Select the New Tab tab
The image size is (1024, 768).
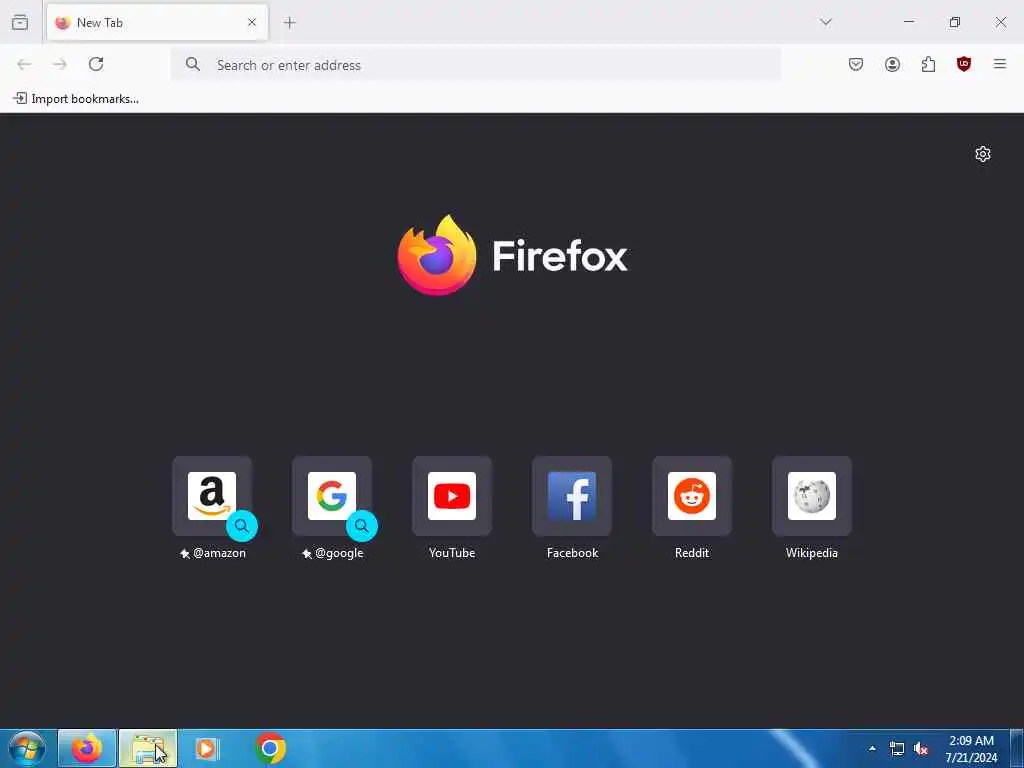pyautogui.click(x=157, y=22)
